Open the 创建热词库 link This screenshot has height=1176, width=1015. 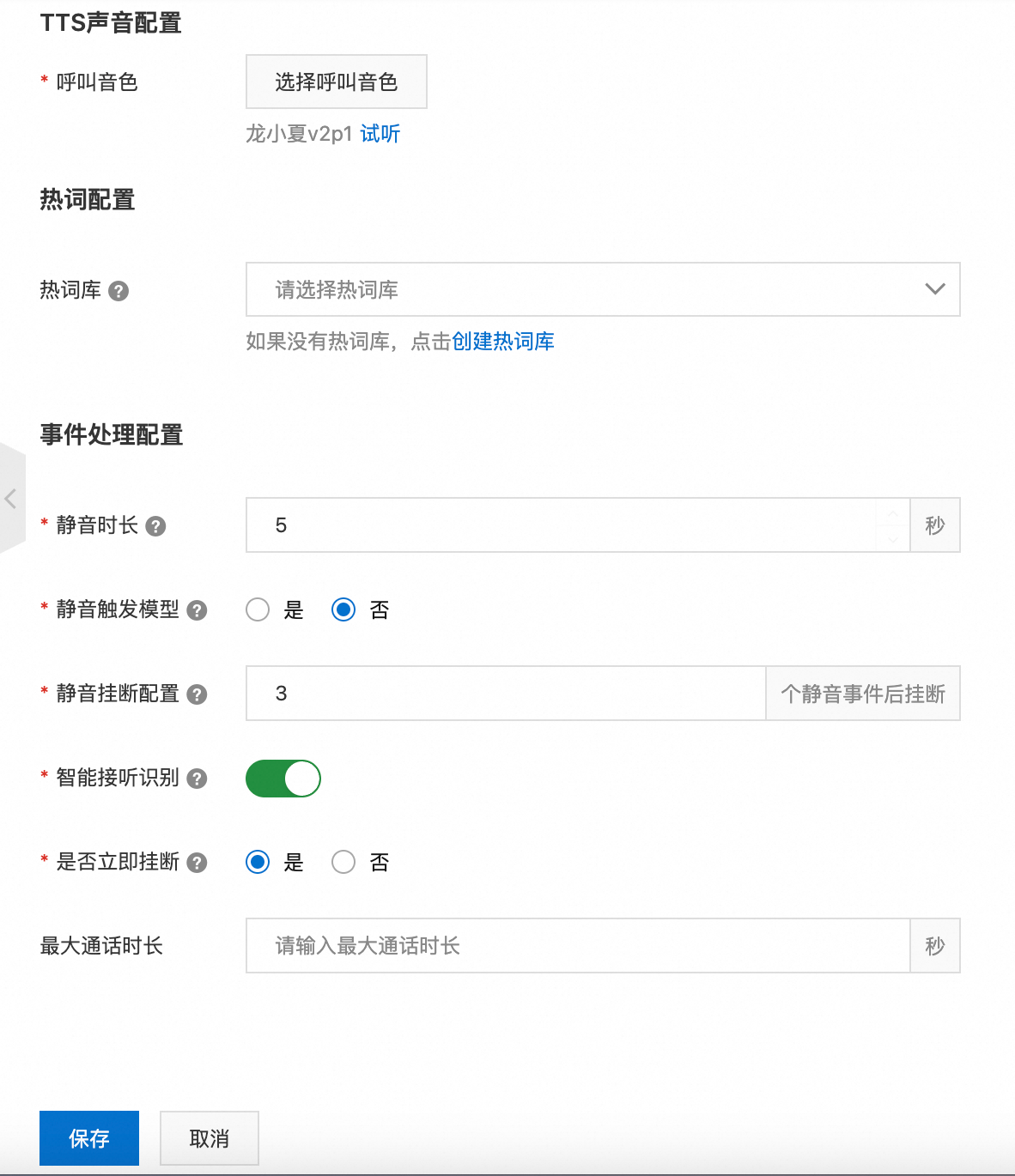[x=503, y=342]
